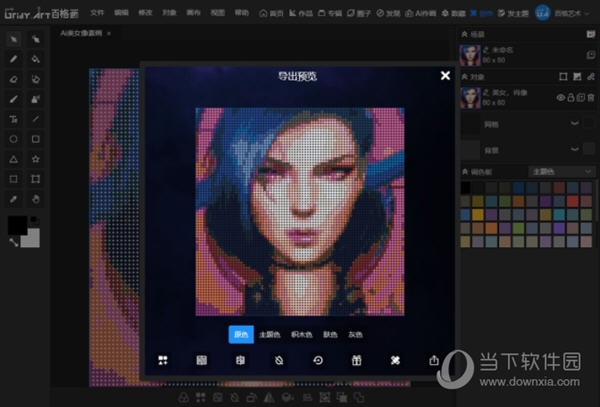The width and height of the screenshot is (600, 407).
Task: Open the palette 主题色 dropdown
Action: coord(561,172)
